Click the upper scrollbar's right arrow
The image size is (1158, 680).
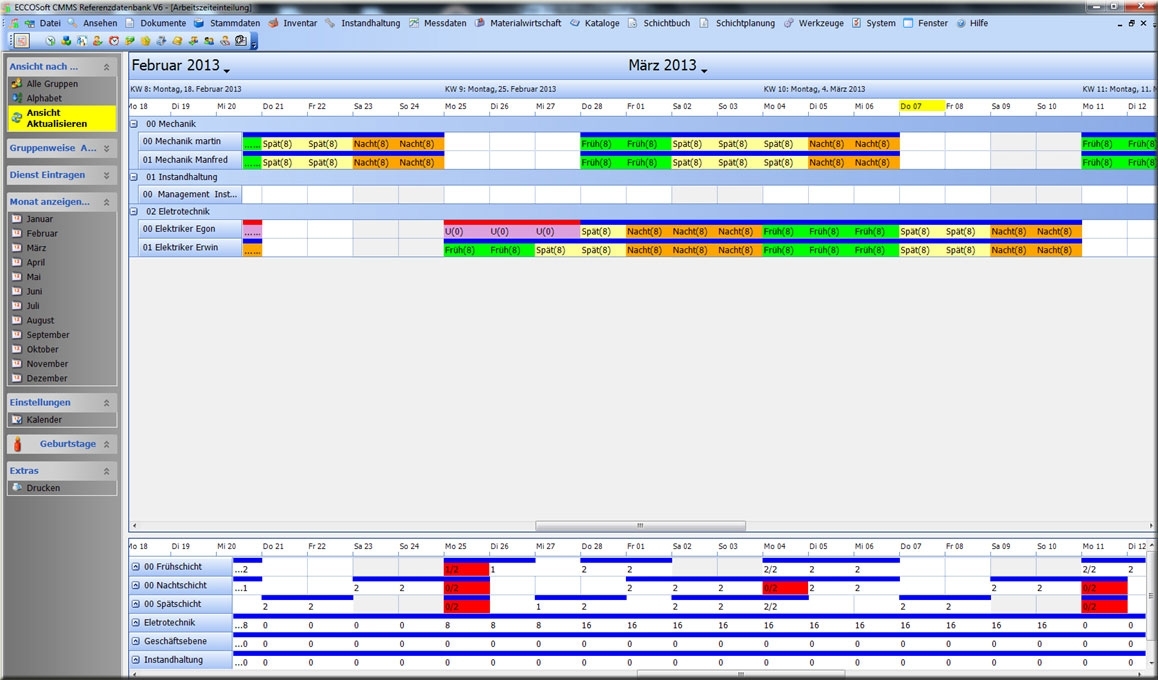pyautogui.click(x=1150, y=526)
